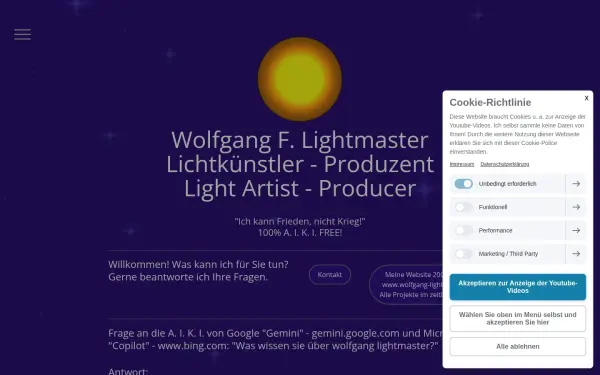Open the Impressum link
This screenshot has width=600, height=375.
coord(461,164)
